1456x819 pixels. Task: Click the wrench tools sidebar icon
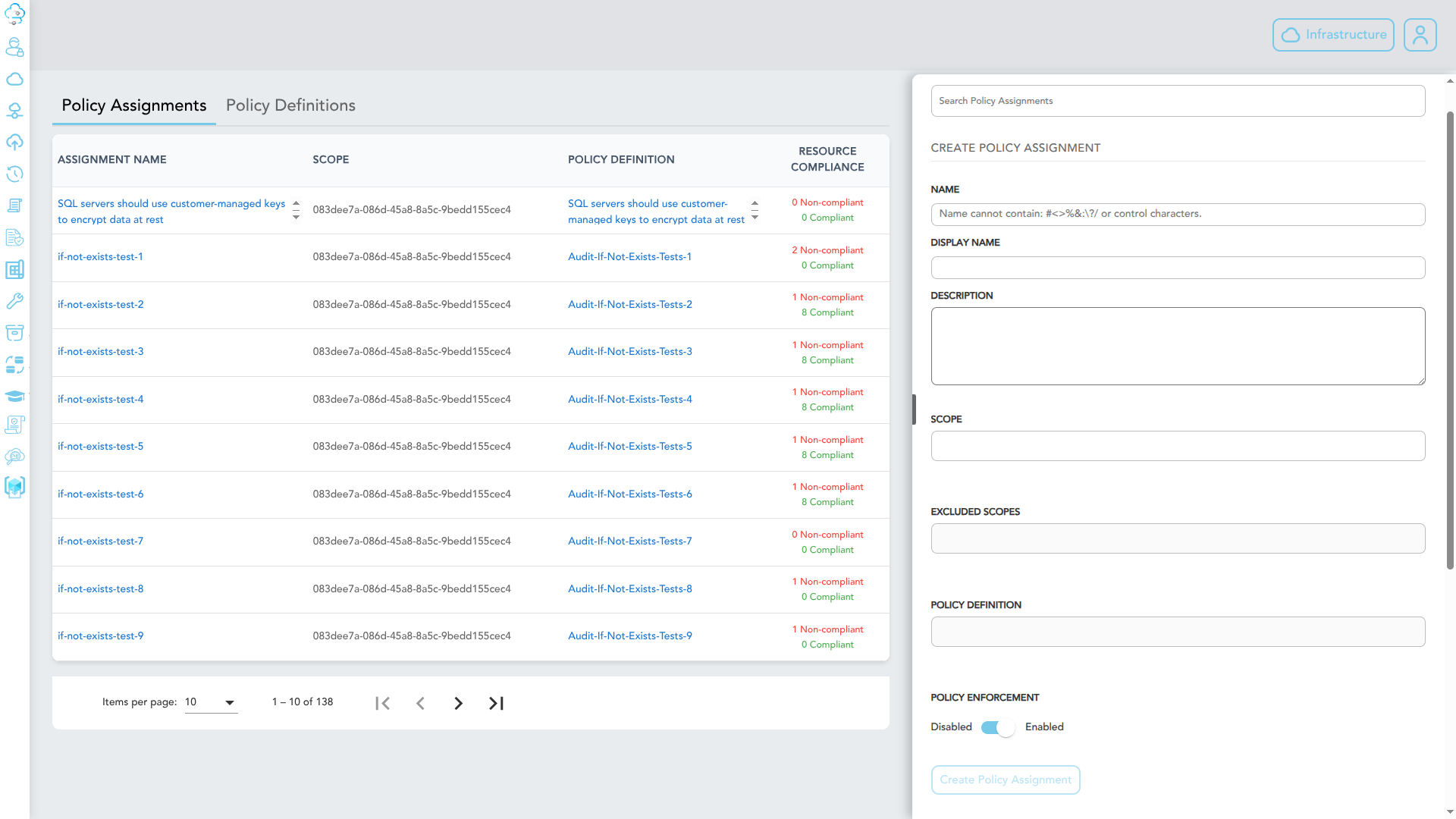pos(14,301)
